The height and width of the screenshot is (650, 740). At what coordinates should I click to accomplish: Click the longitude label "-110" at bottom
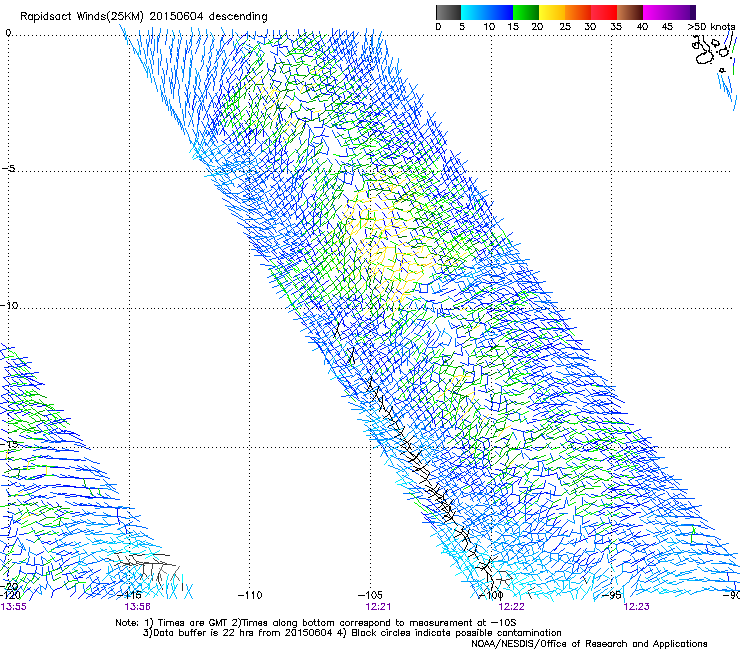[x=250, y=595]
